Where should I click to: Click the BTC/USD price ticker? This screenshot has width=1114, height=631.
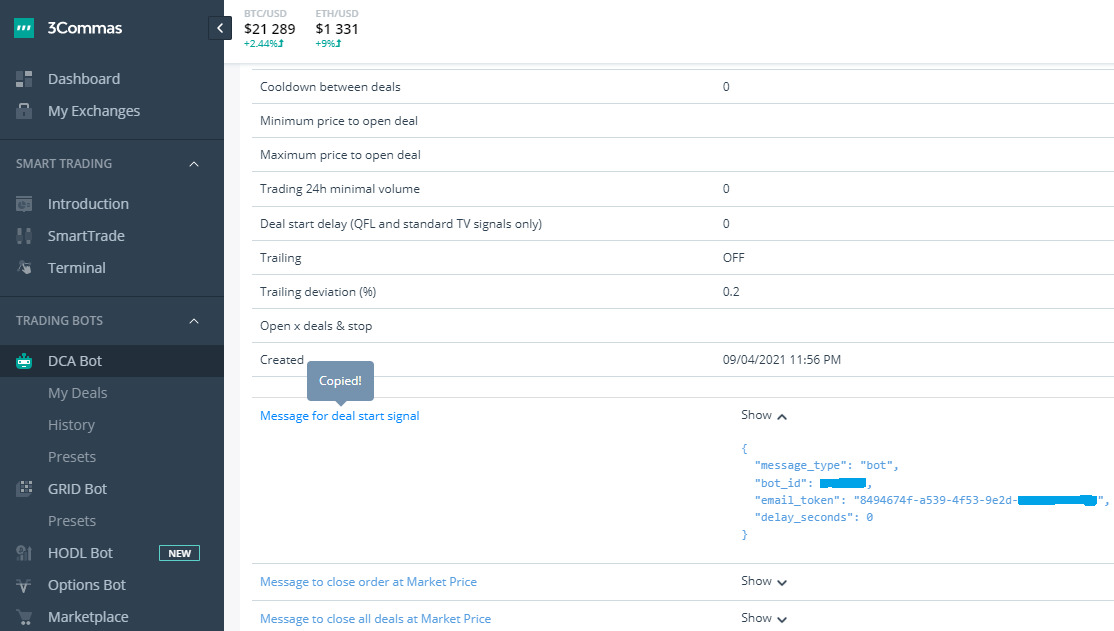269,28
